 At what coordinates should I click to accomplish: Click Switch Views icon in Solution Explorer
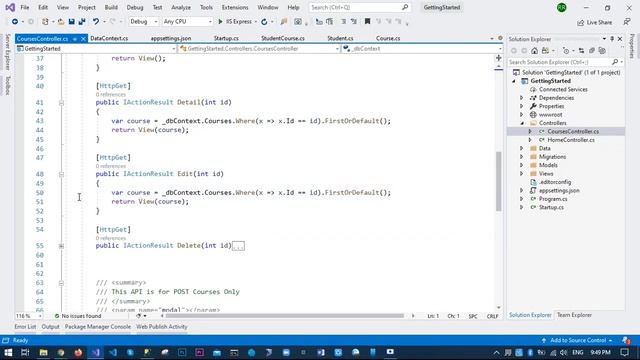coord(545,51)
